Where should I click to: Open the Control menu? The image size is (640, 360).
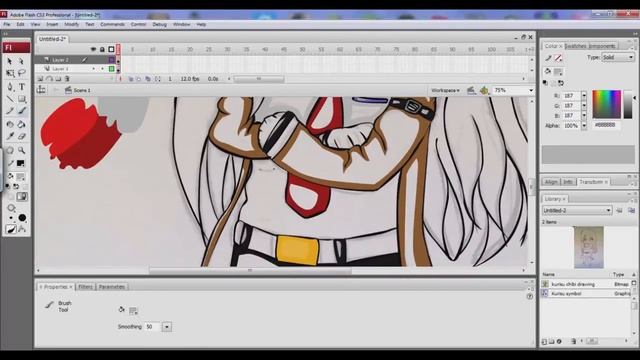click(138, 24)
